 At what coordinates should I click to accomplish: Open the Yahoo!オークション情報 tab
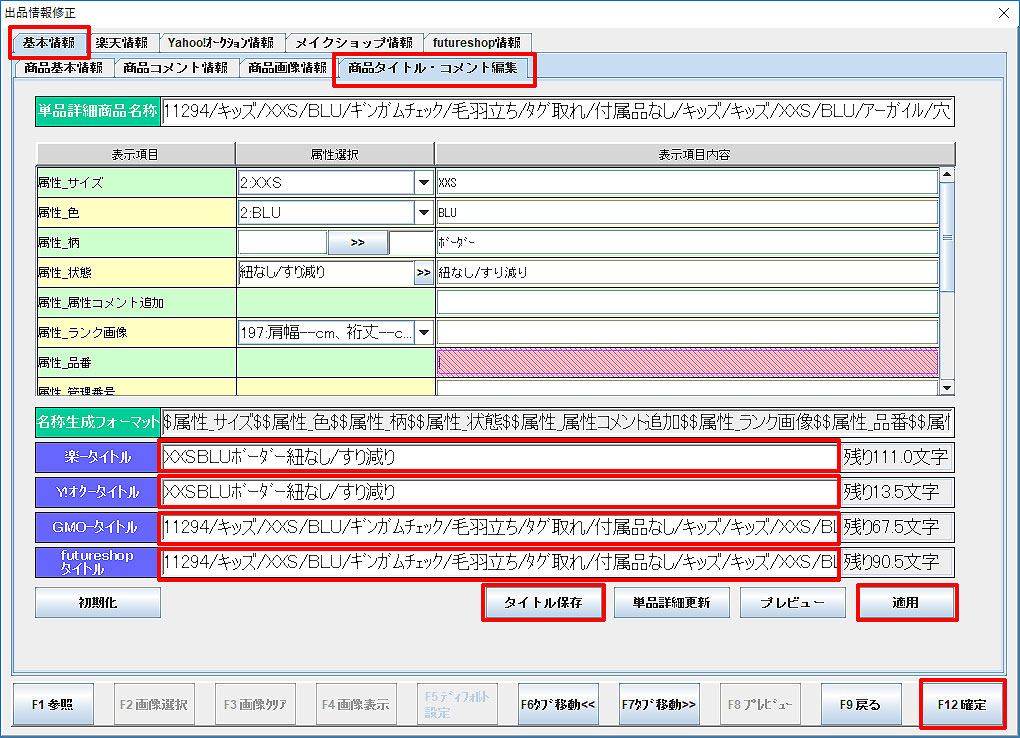coord(220,43)
